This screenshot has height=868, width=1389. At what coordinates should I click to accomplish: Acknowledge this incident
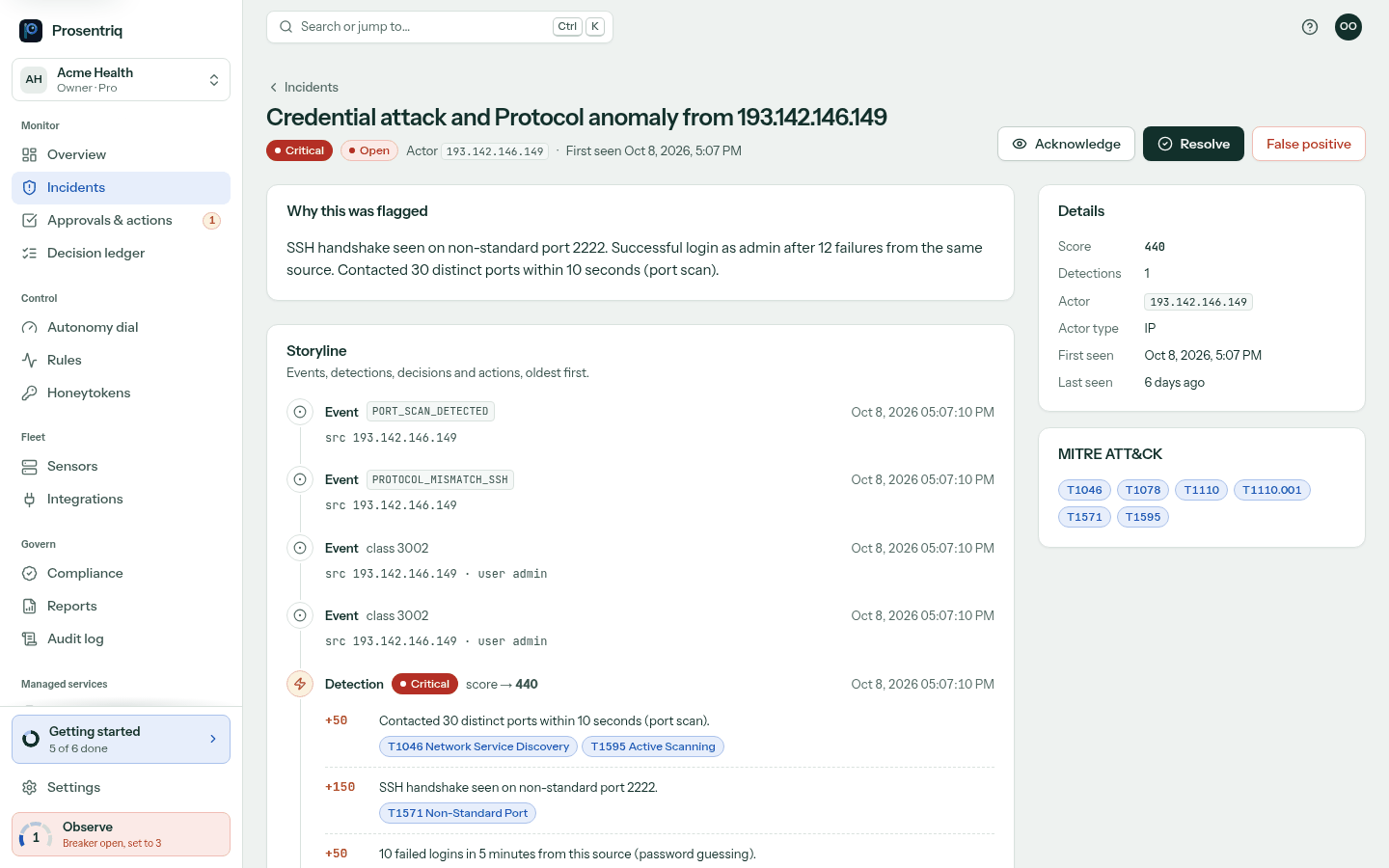[x=1066, y=144]
